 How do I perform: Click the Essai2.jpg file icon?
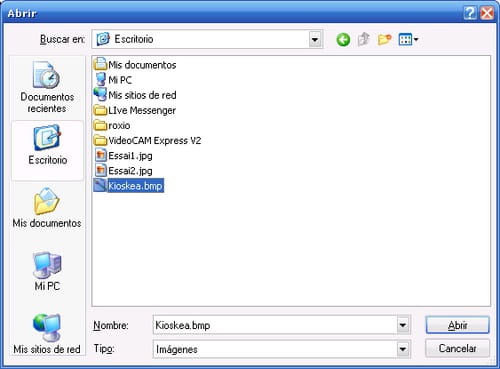(100, 171)
